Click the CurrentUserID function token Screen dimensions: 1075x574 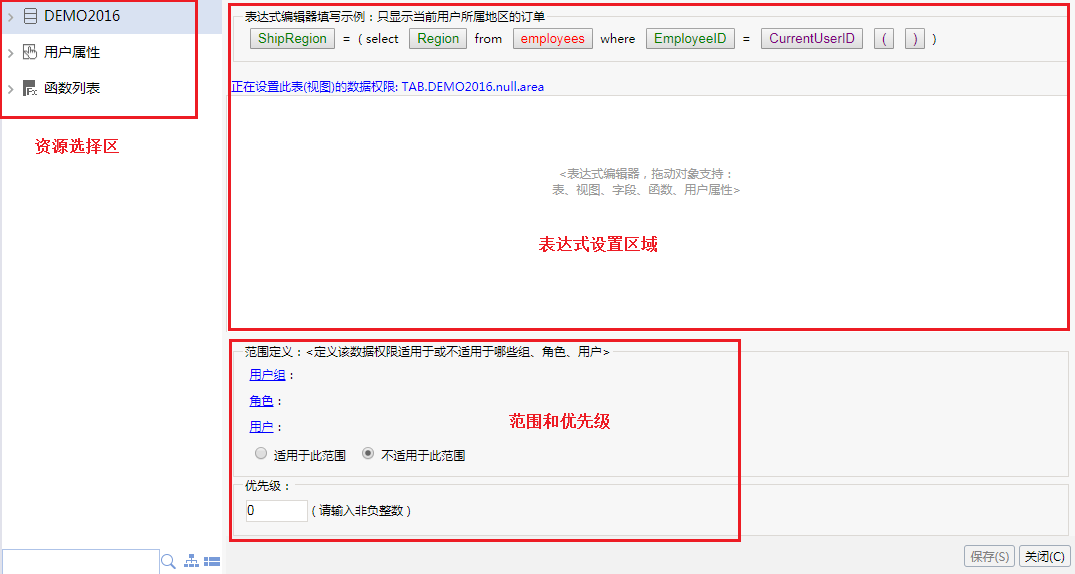[812, 38]
